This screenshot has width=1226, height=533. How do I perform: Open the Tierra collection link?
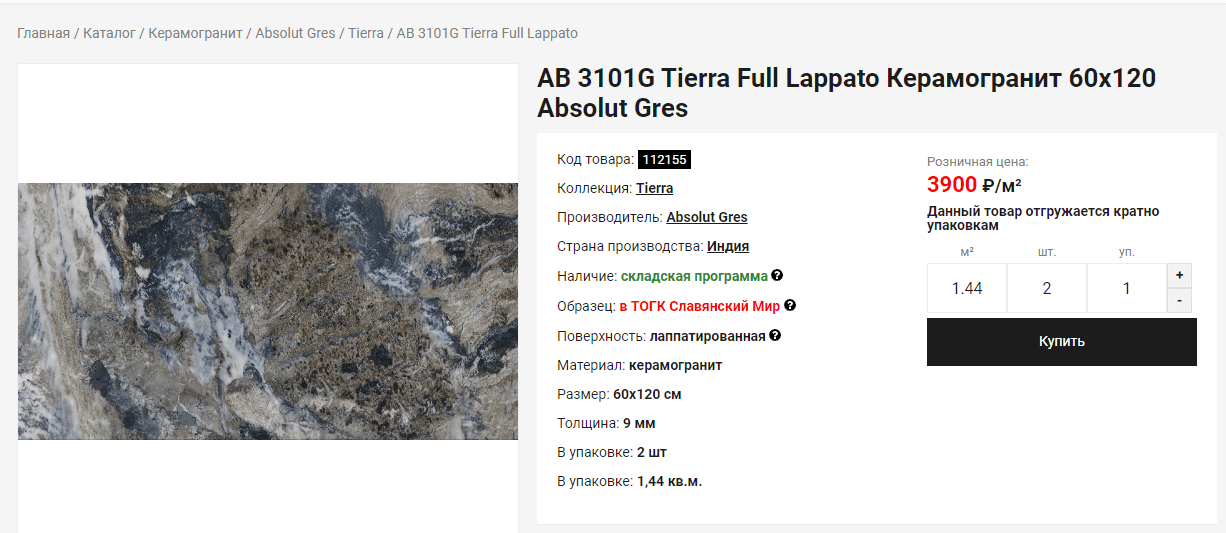click(x=654, y=188)
